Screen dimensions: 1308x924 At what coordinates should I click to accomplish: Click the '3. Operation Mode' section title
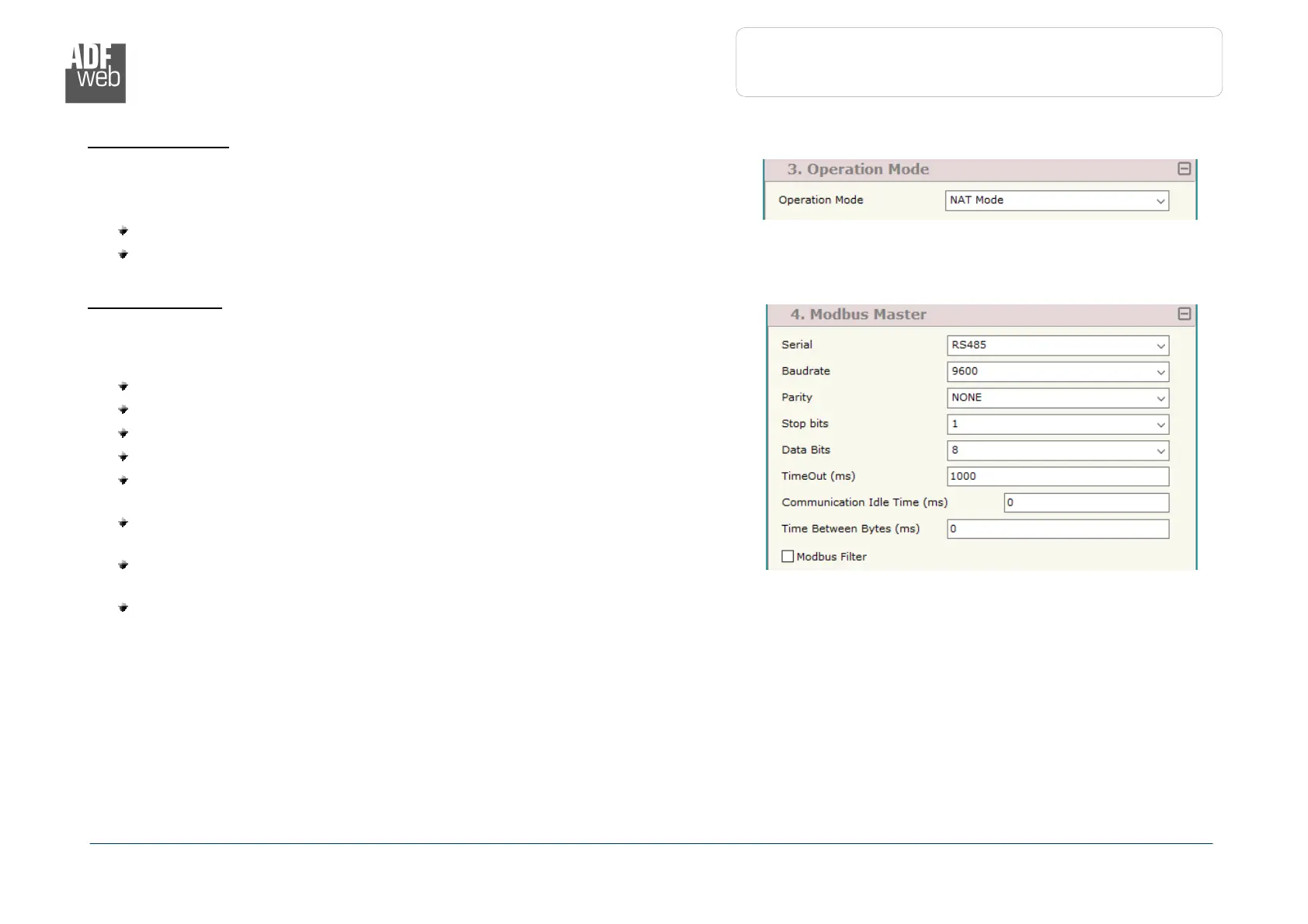tap(858, 169)
